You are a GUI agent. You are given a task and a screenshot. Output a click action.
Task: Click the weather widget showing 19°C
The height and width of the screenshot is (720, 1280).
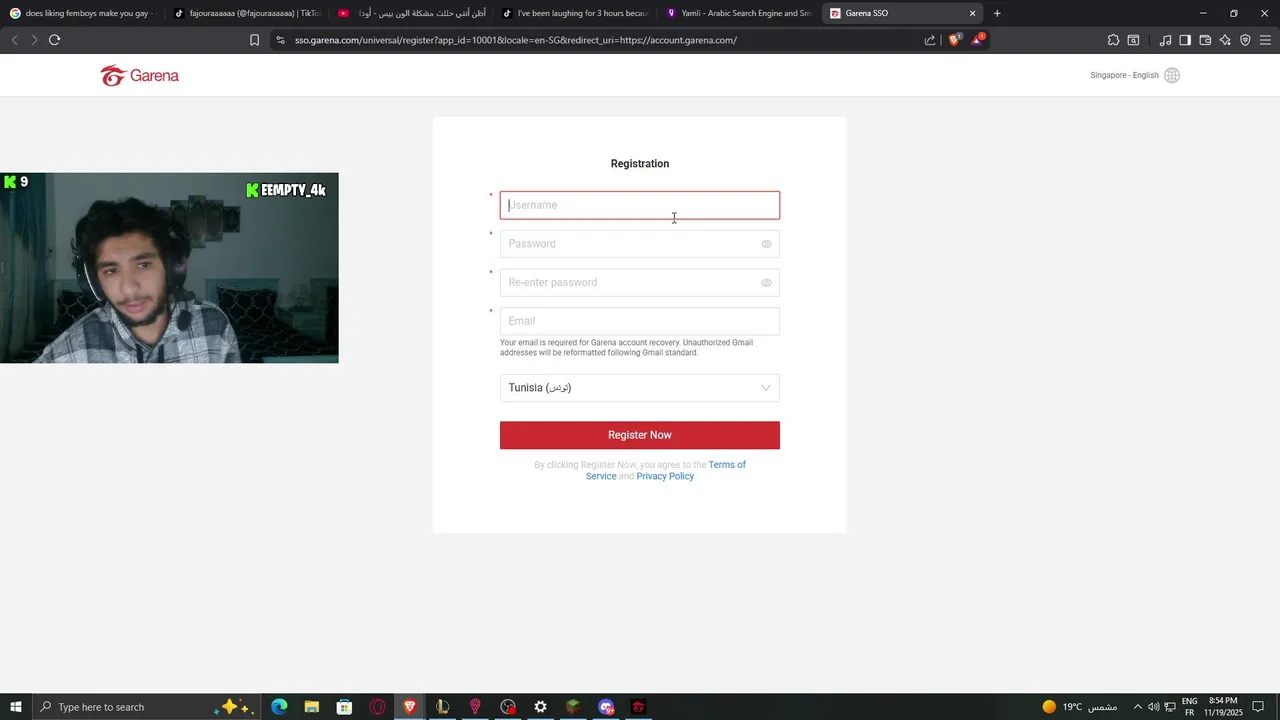(1079, 707)
